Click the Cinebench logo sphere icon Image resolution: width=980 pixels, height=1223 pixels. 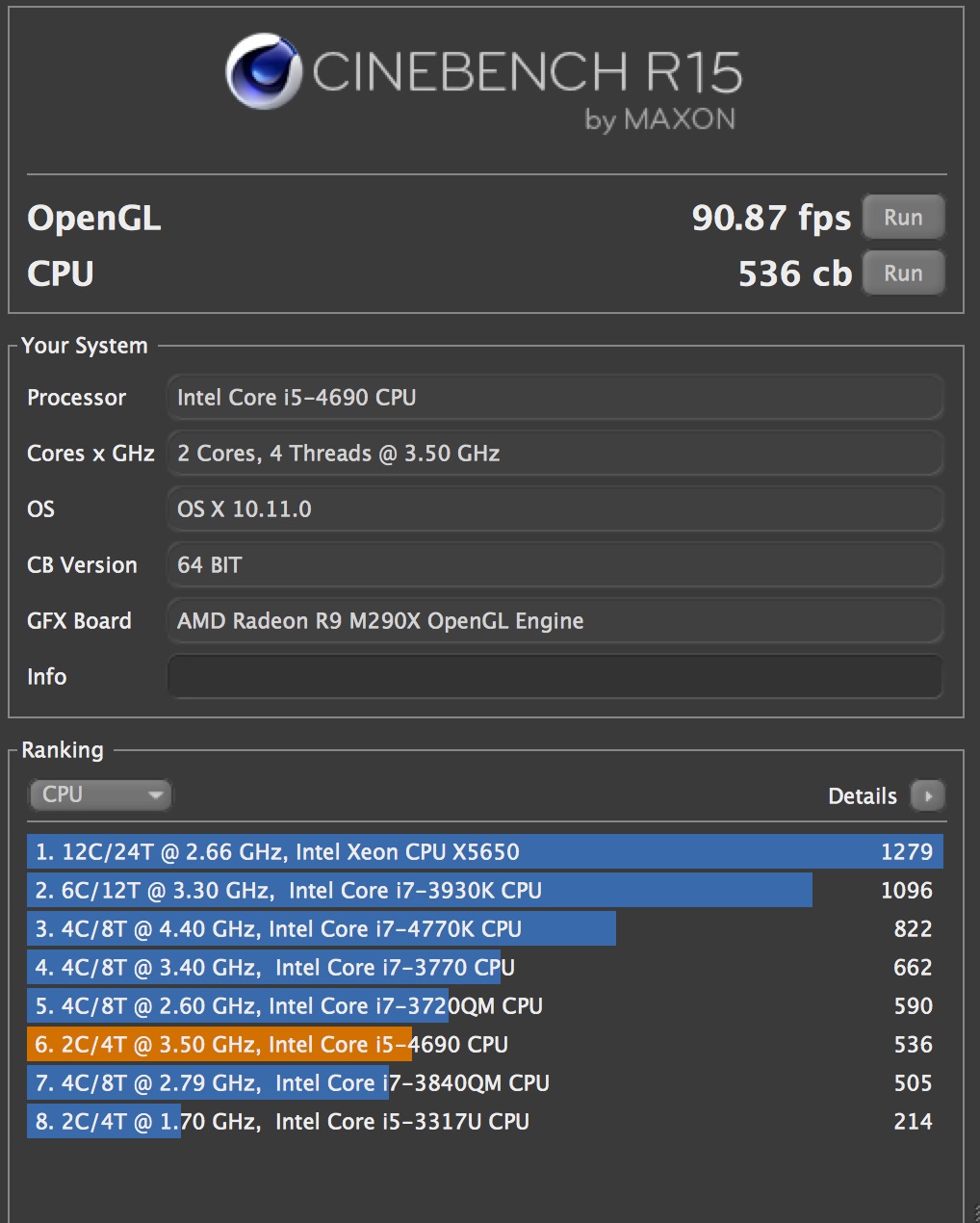264,72
